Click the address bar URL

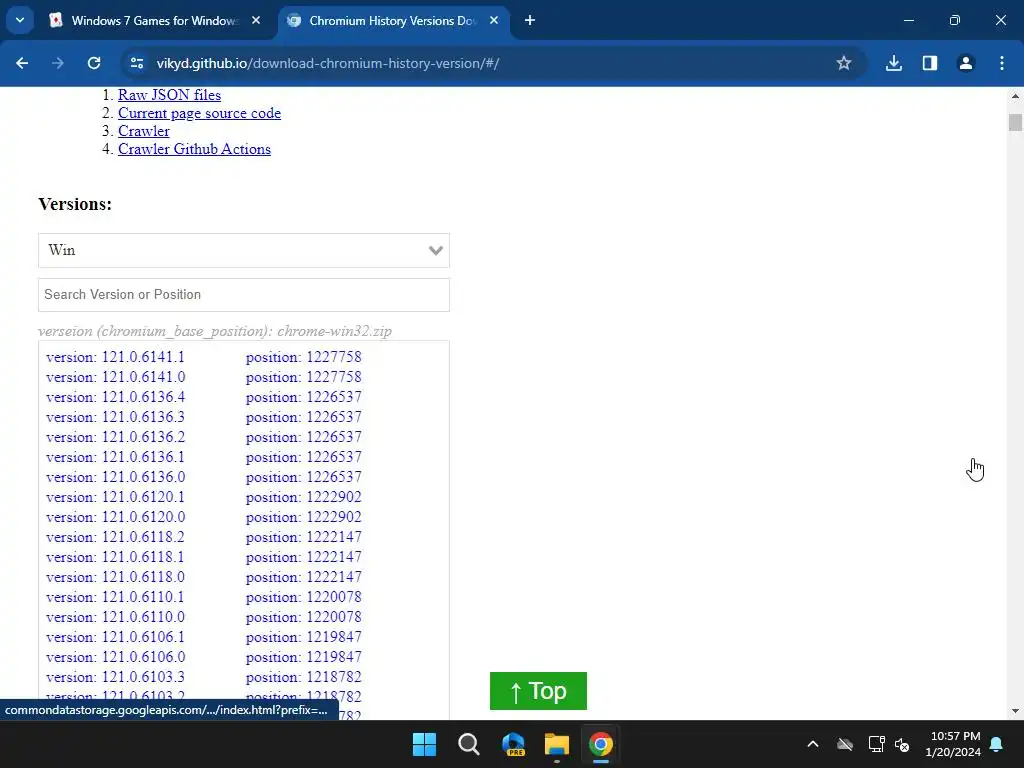click(x=328, y=63)
